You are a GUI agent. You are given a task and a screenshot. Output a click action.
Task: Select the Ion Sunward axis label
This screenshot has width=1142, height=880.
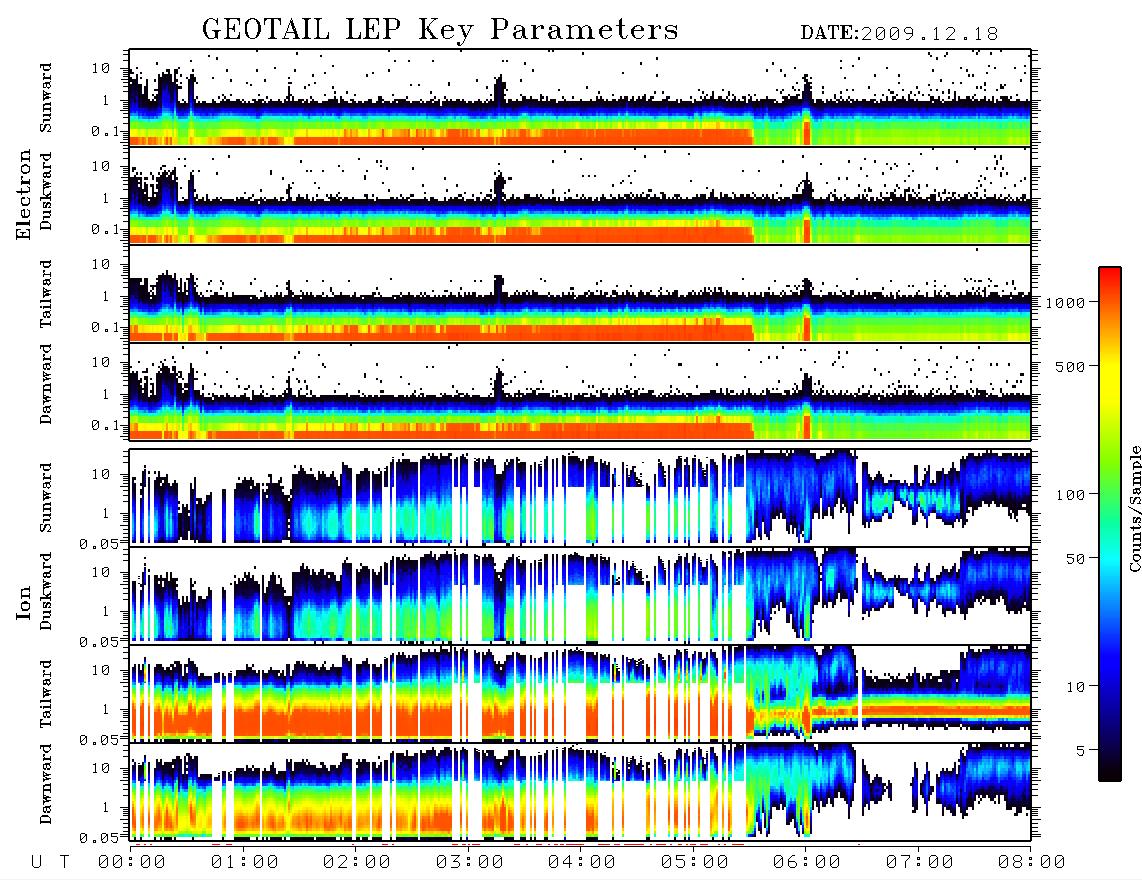click(x=46, y=497)
